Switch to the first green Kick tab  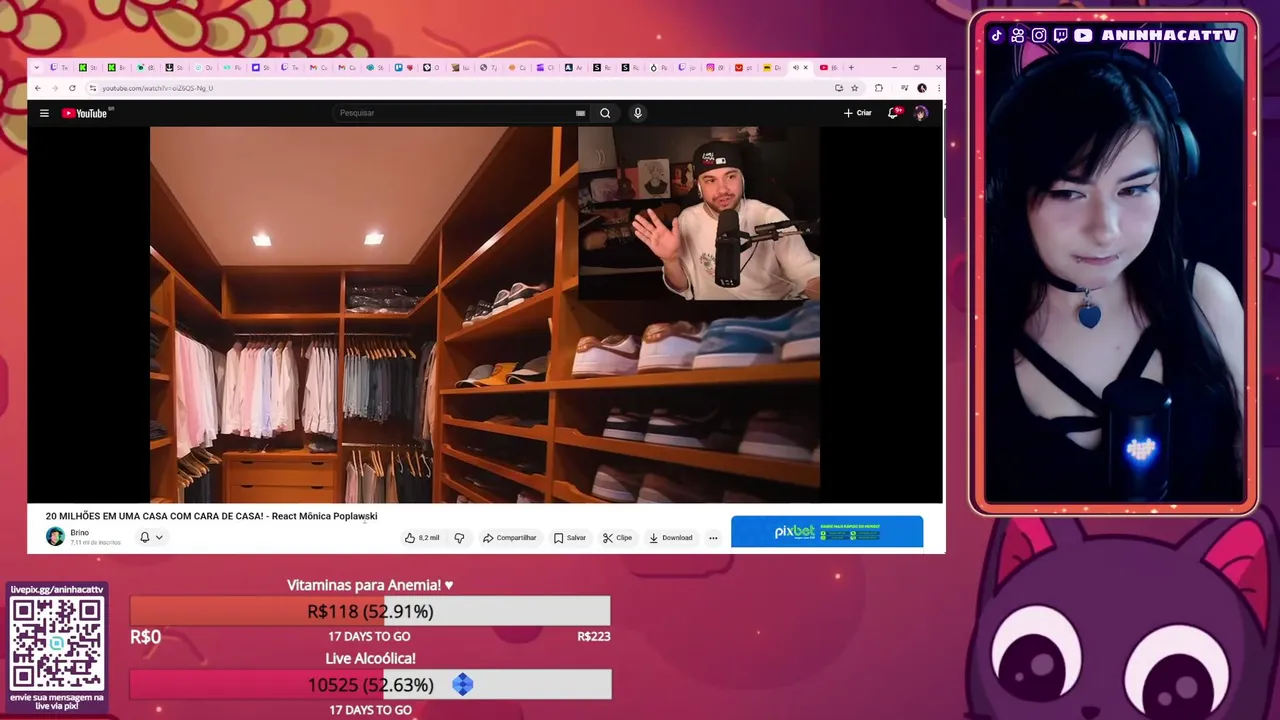pos(88,67)
